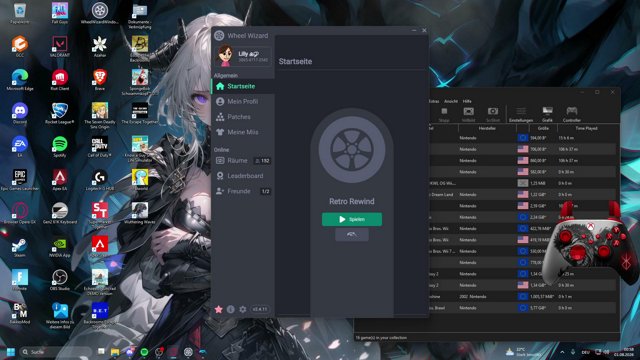Open Wheel Wizard settings gear icon
The height and width of the screenshot is (360, 640).
(242, 309)
